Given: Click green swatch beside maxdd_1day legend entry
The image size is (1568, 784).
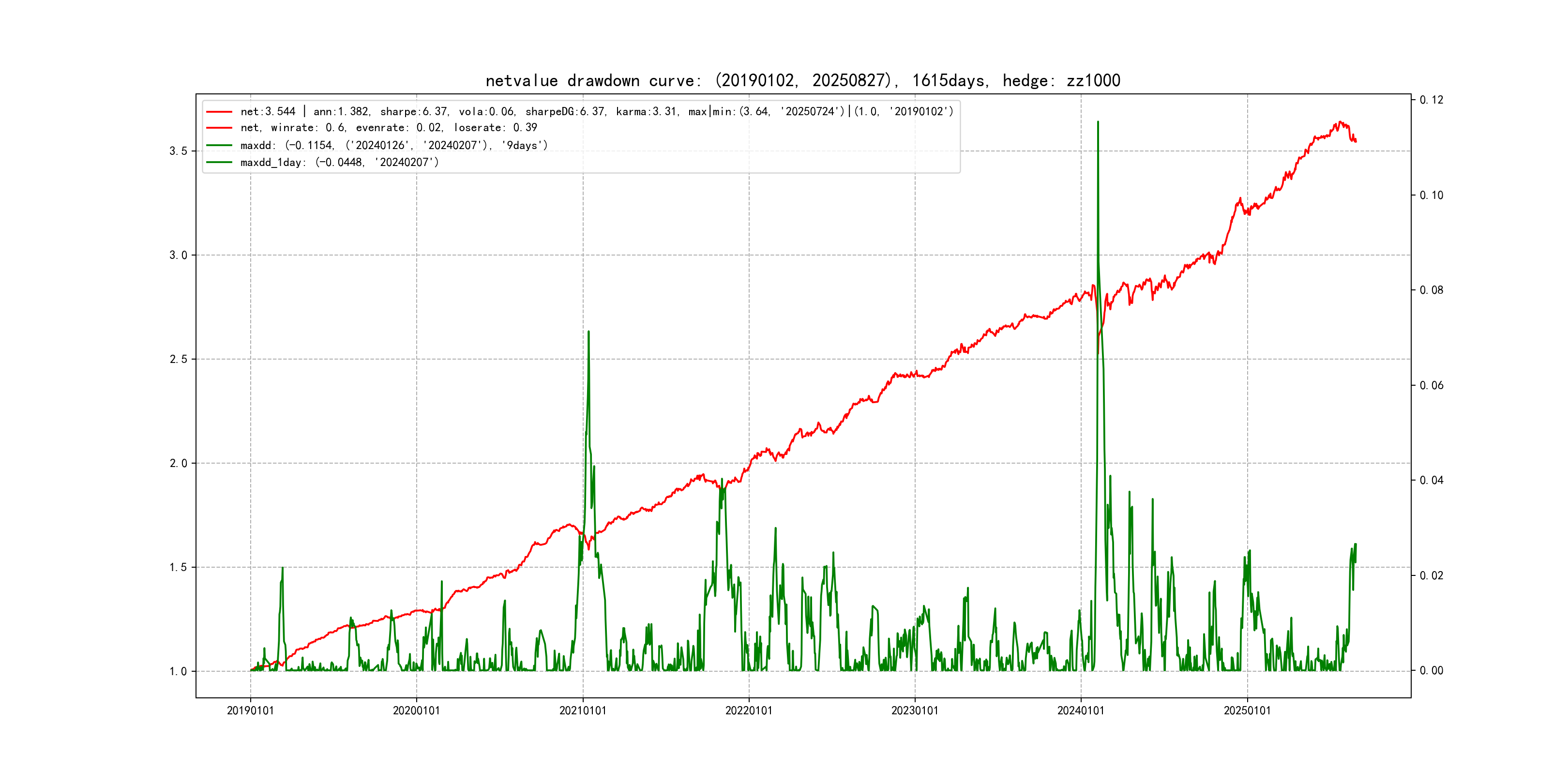Looking at the screenshot, I should click(219, 163).
